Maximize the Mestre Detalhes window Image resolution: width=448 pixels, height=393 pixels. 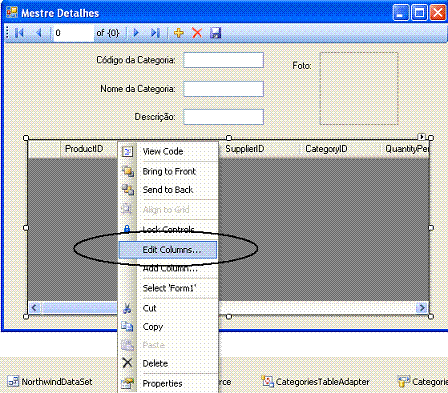point(419,13)
